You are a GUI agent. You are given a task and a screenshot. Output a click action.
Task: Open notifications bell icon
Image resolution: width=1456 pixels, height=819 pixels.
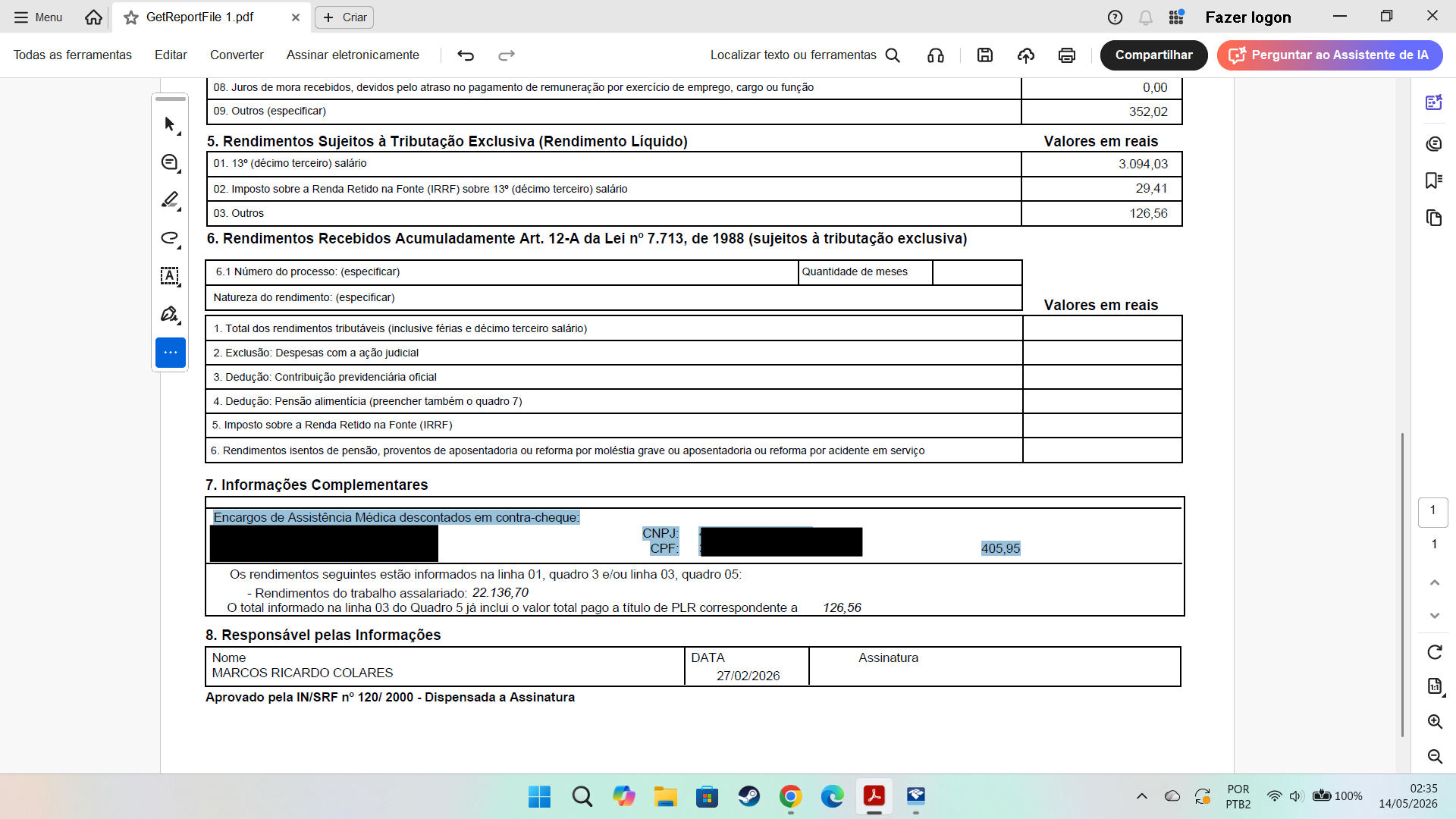pos(1146,17)
